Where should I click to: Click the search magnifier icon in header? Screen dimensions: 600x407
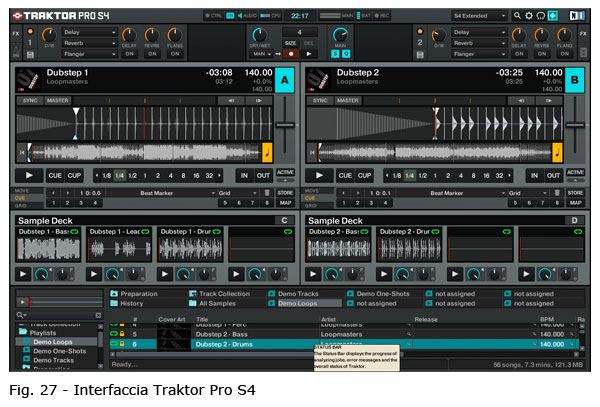[517, 16]
